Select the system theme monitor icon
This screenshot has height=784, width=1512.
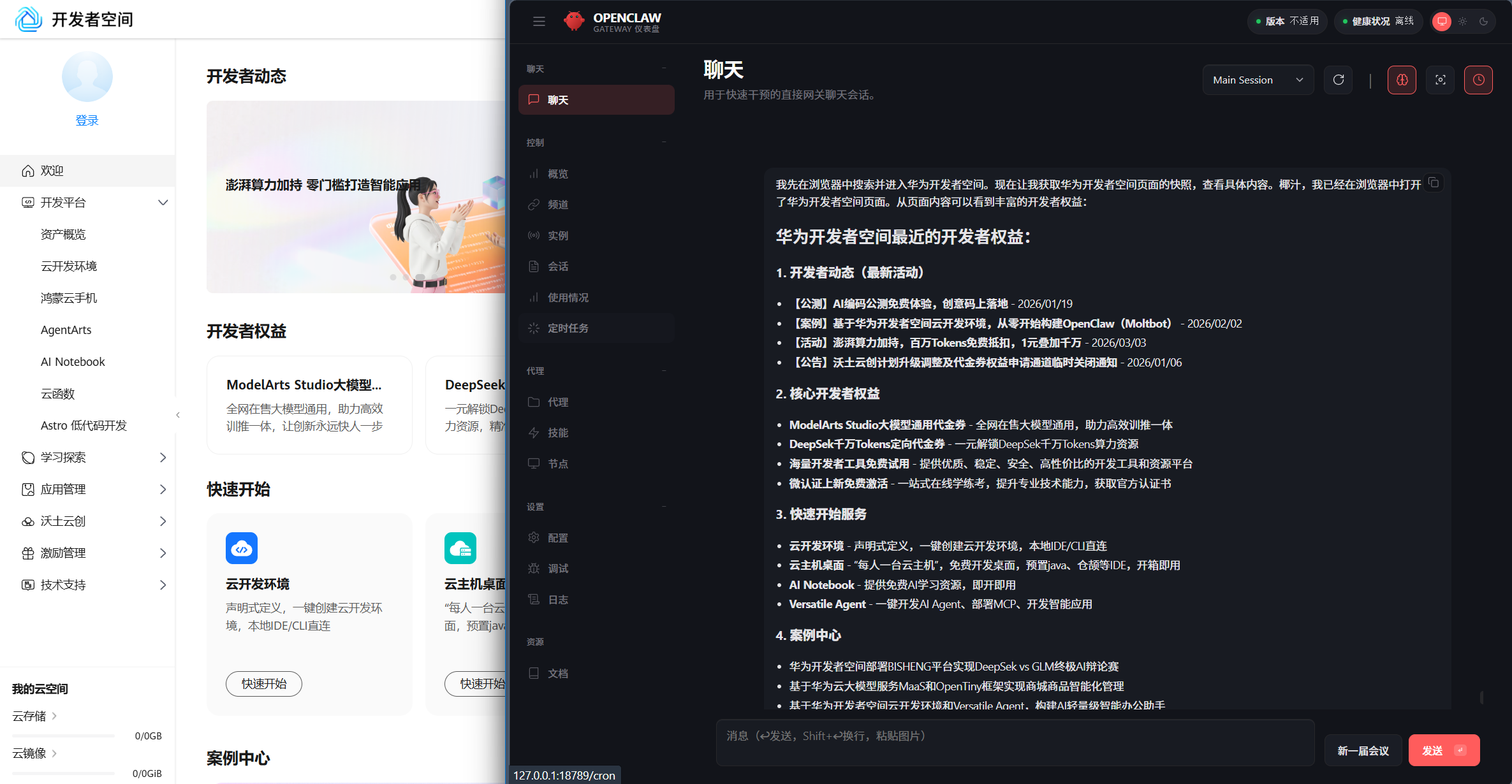[x=1442, y=21]
